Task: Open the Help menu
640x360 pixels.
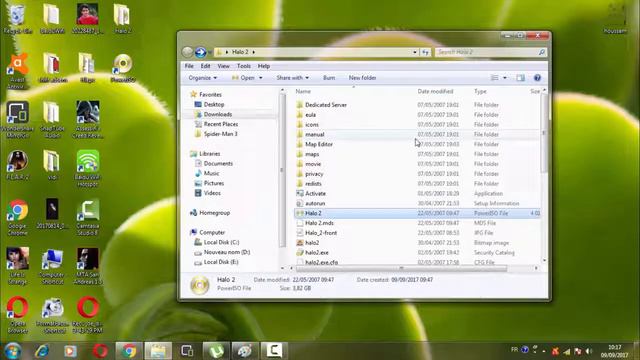Action: click(x=264, y=66)
